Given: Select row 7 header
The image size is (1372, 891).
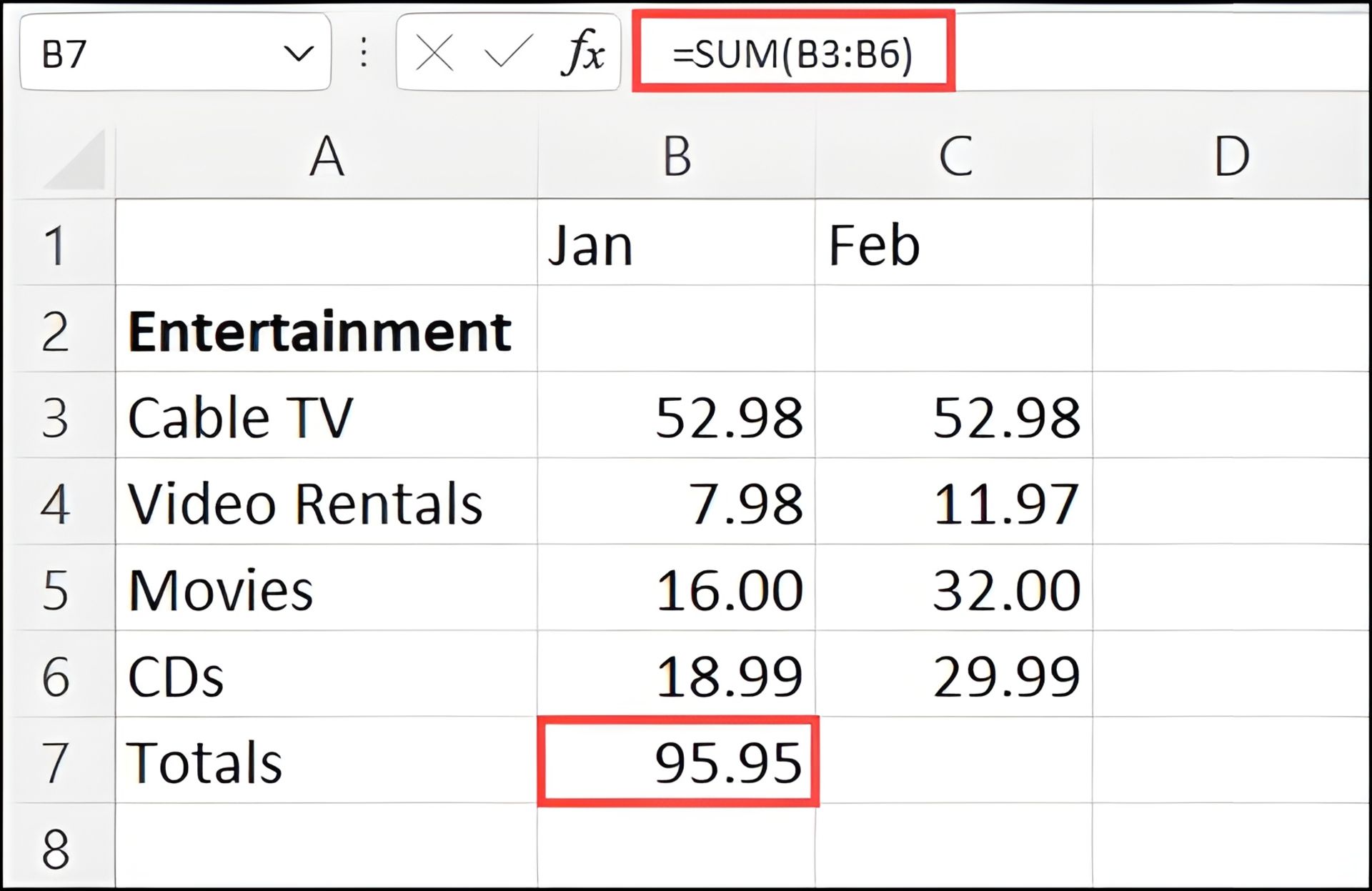Looking at the screenshot, I should click(58, 761).
